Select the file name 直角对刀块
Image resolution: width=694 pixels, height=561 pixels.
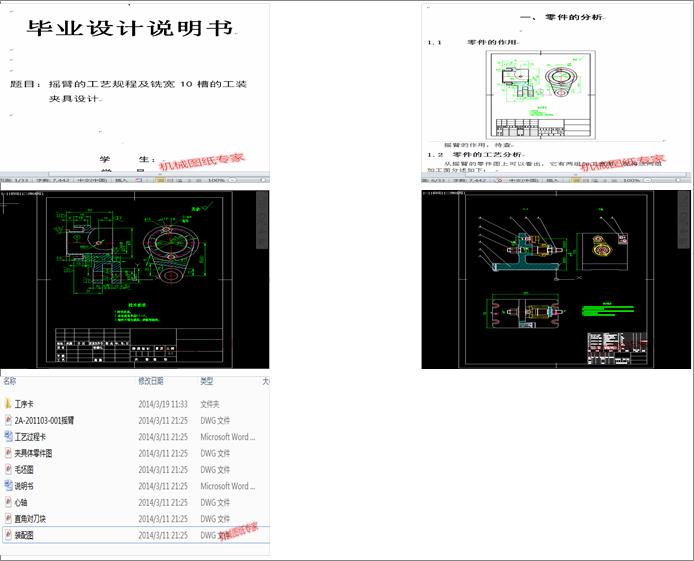(x=30, y=519)
